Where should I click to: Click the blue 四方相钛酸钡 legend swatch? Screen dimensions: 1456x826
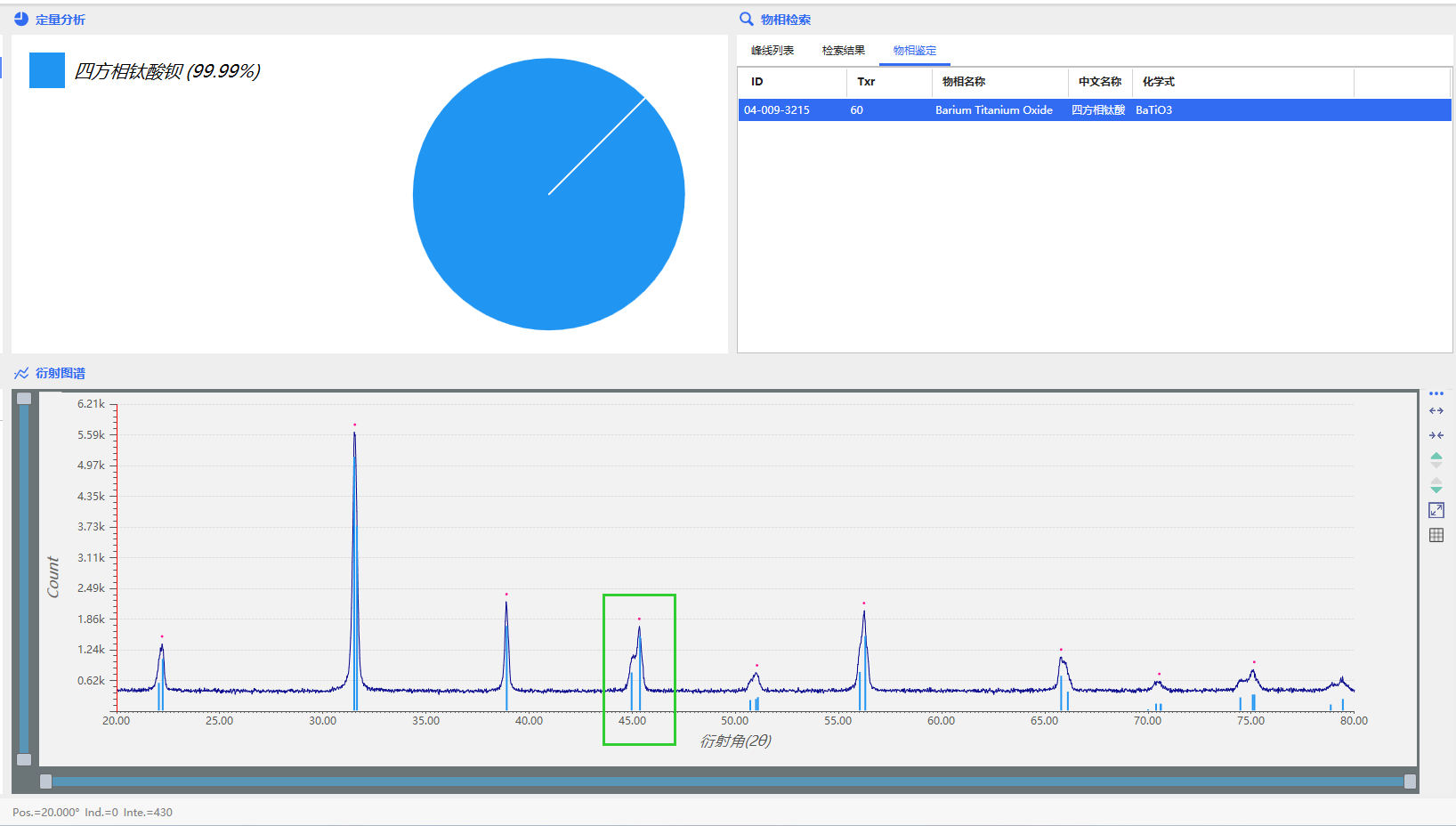(x=47, y=70)
